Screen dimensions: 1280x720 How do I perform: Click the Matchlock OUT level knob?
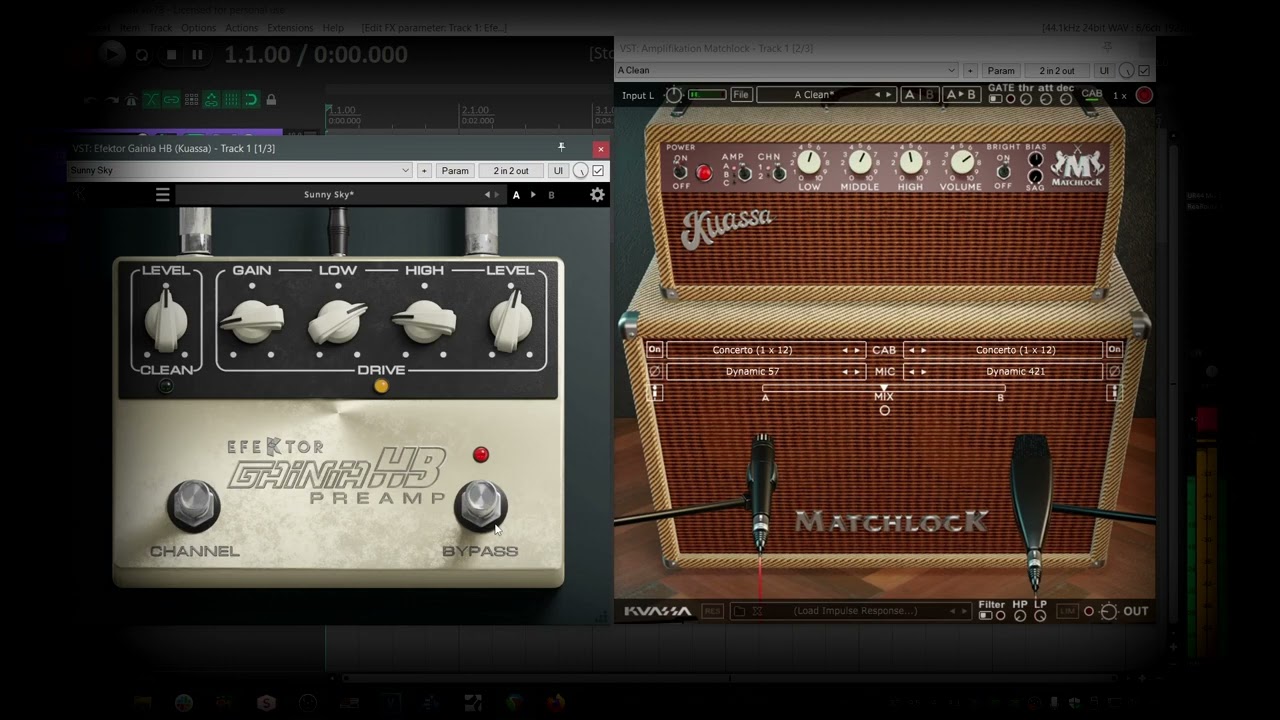pos(1108,611)
